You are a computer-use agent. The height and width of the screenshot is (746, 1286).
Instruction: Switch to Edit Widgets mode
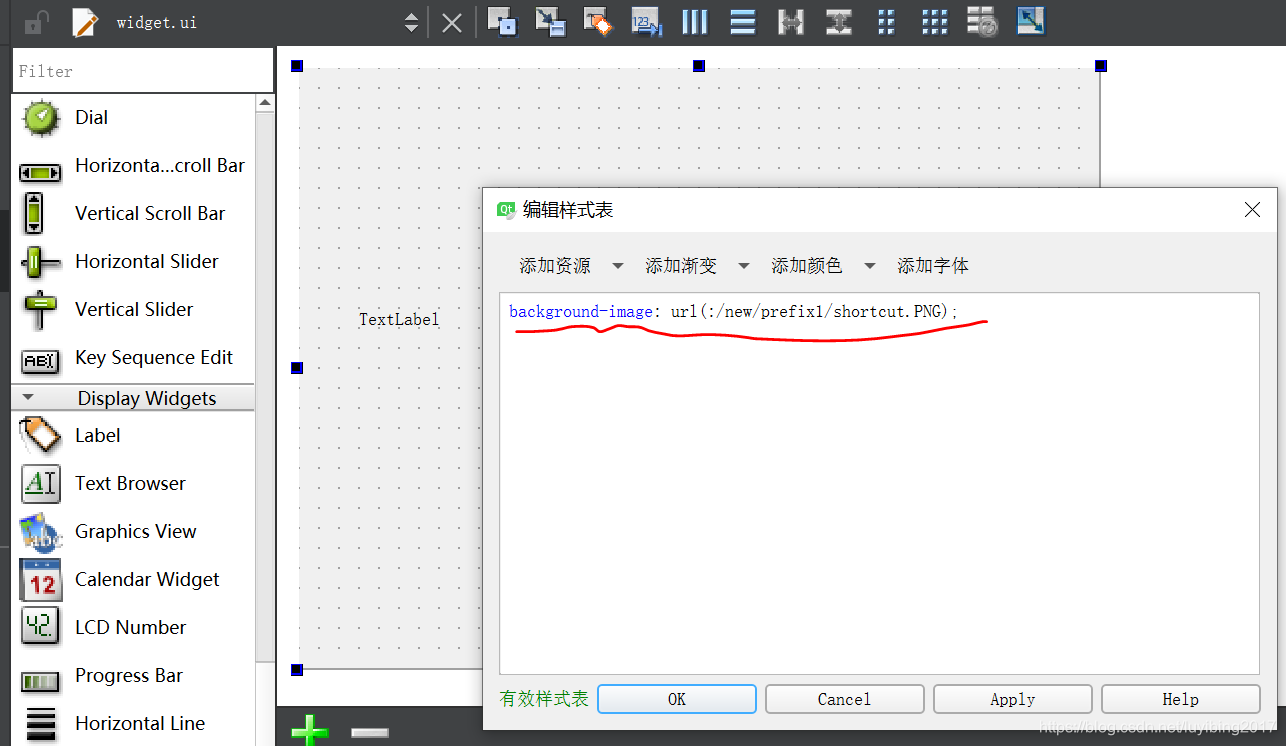click(502, 21)
